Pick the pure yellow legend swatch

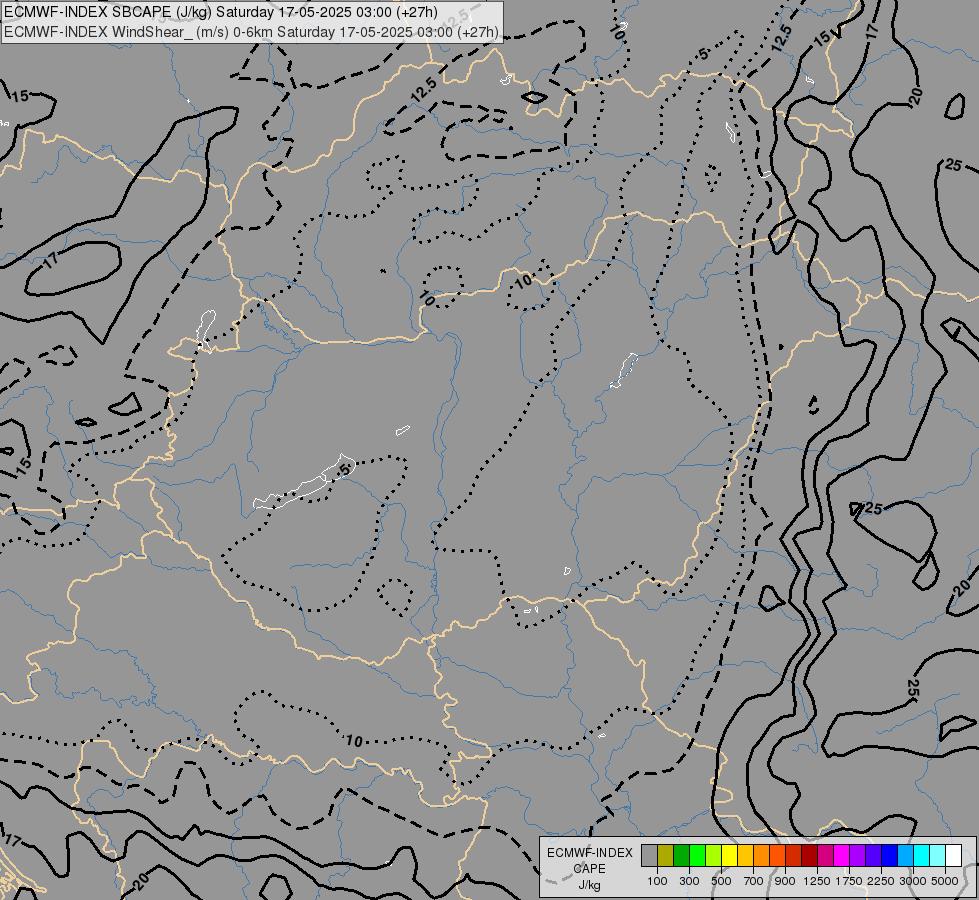729,856
